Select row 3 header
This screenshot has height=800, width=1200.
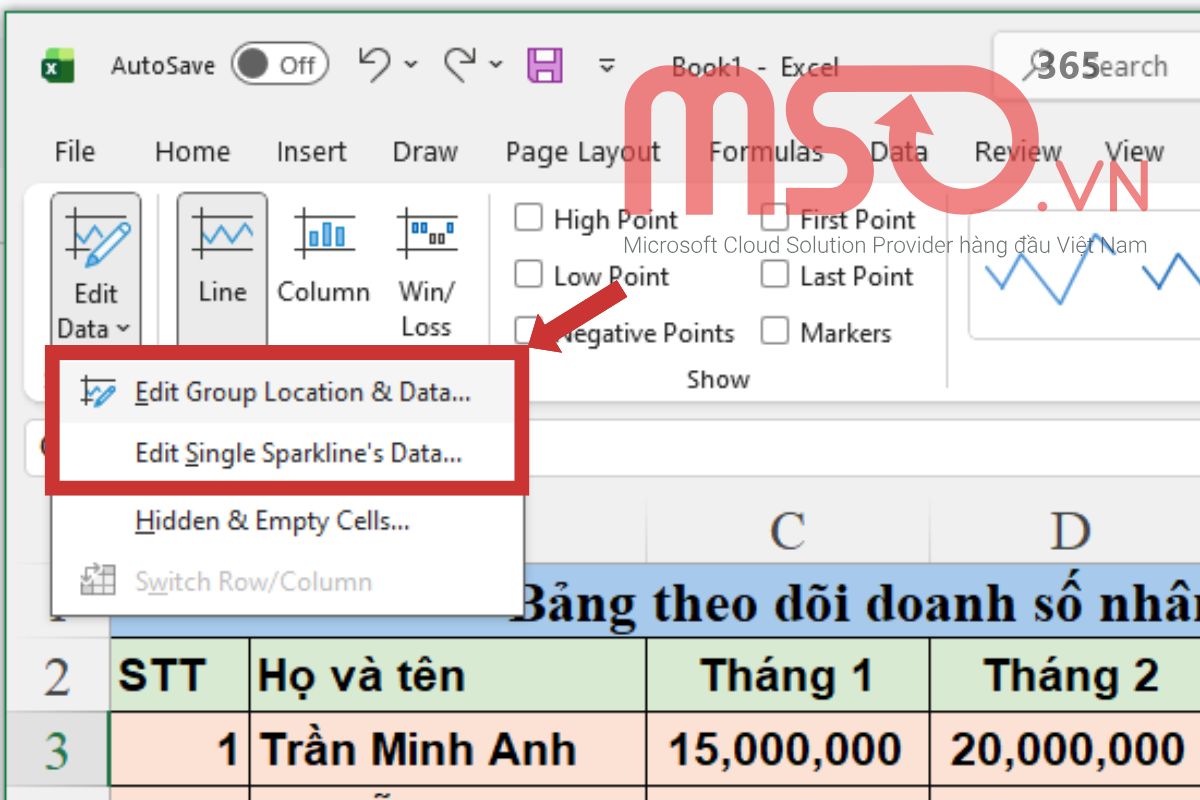coord(56,749)
